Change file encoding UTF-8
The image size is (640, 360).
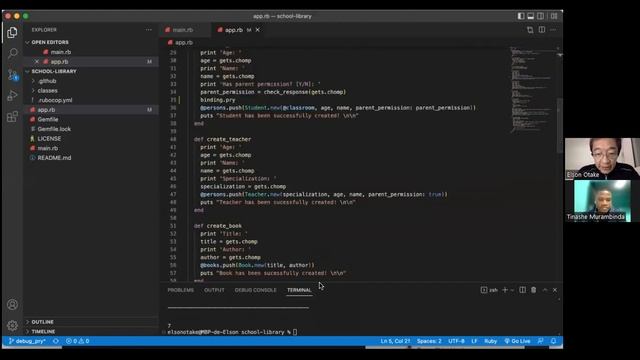coord(456,341)
